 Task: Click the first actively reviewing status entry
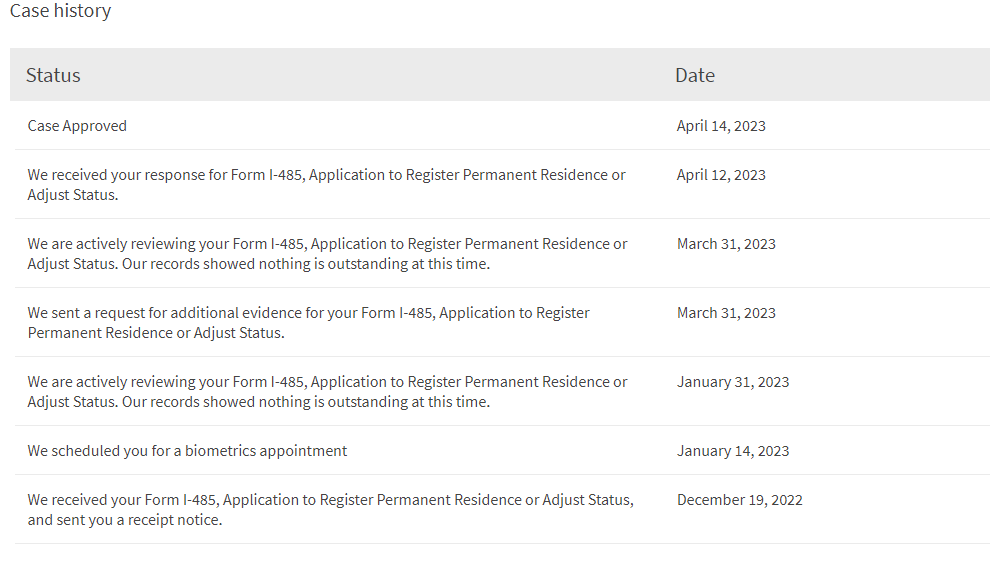[327, 254]
